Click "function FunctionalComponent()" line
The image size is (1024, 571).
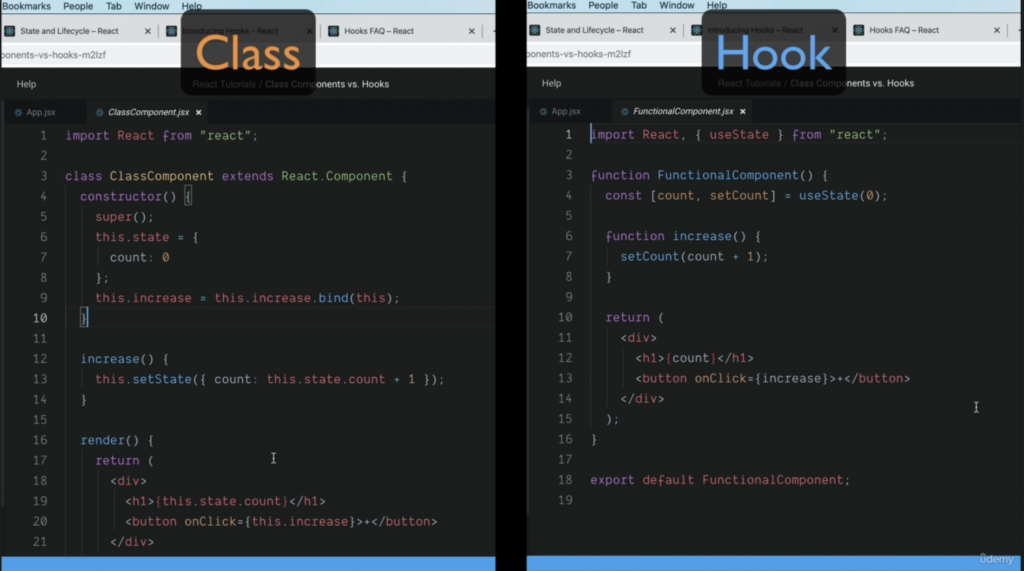click(x=709, y=175)
